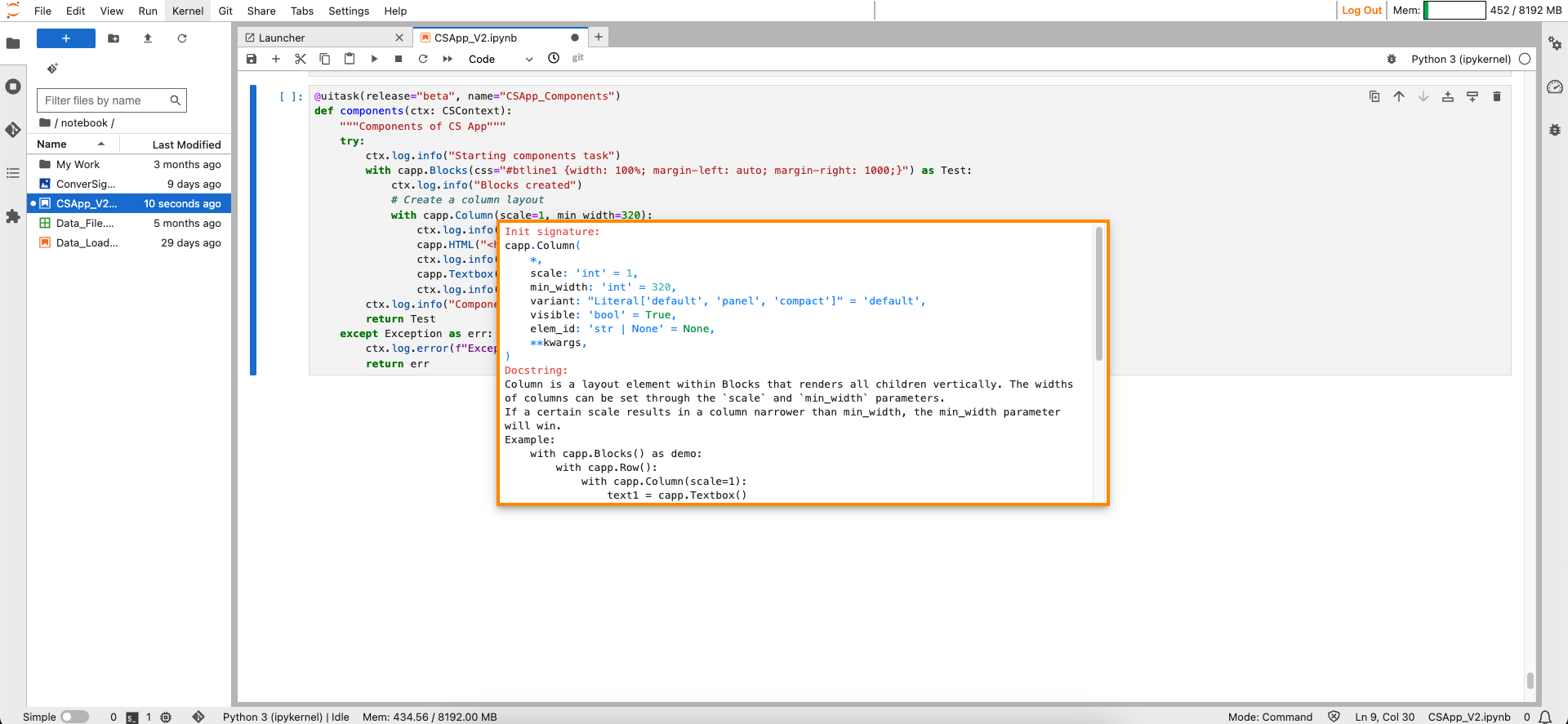1568x724 pixels.
Task: Open the debugger panel in right sidebar
Action: tap(1555, 130)
